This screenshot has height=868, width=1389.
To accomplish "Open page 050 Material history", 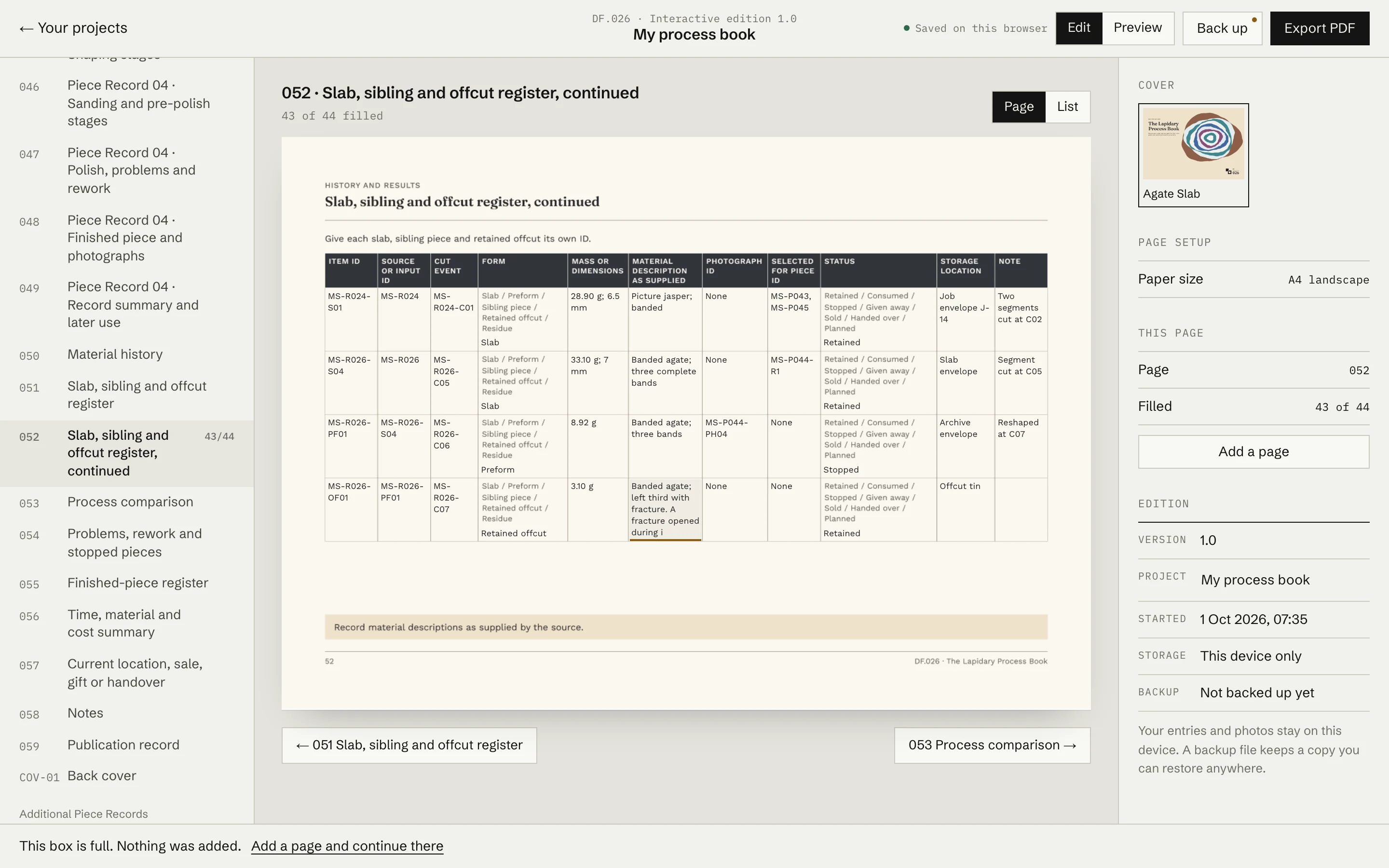I will [x=127, y=355].
